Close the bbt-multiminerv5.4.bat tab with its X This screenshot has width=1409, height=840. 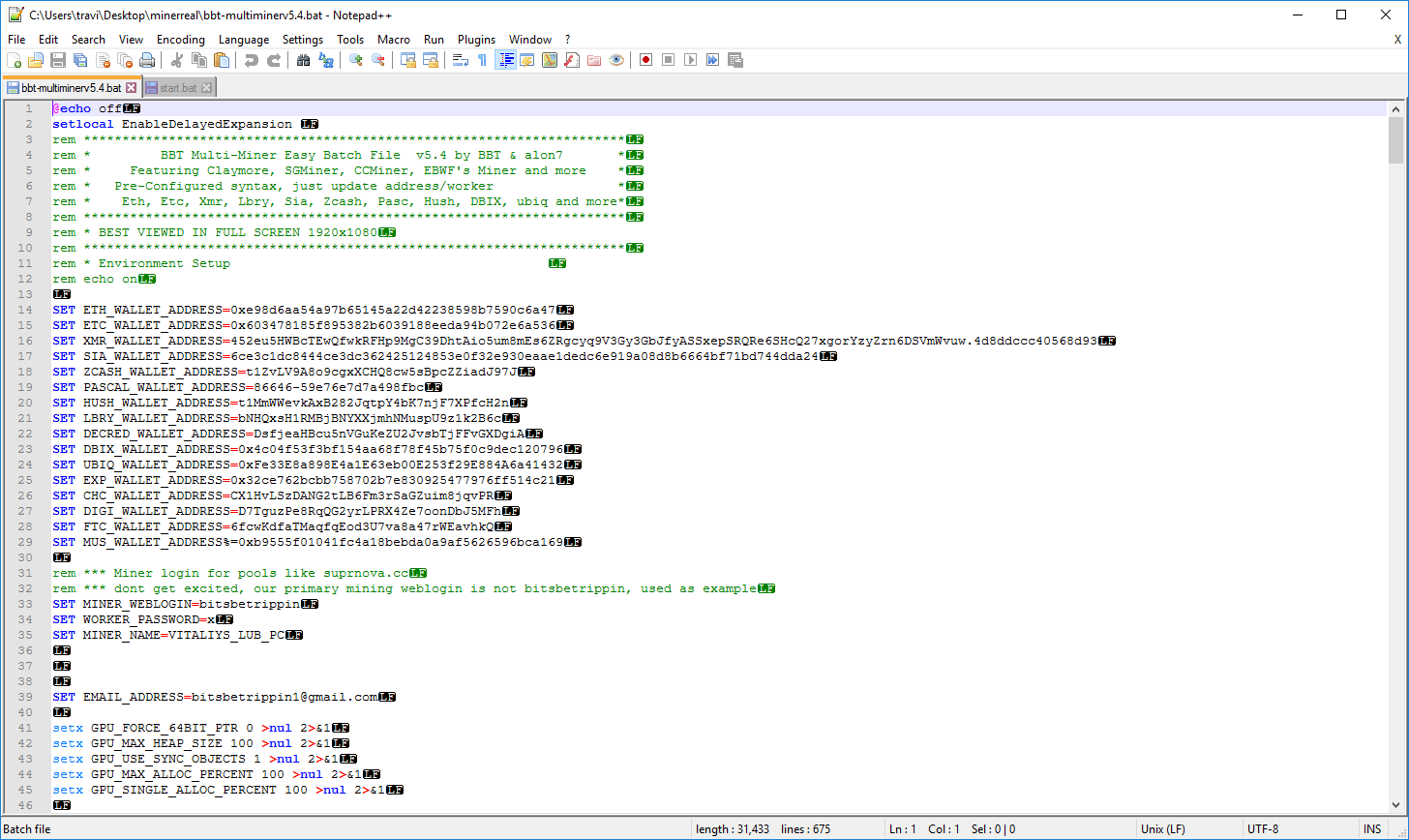tap(132, 87)
